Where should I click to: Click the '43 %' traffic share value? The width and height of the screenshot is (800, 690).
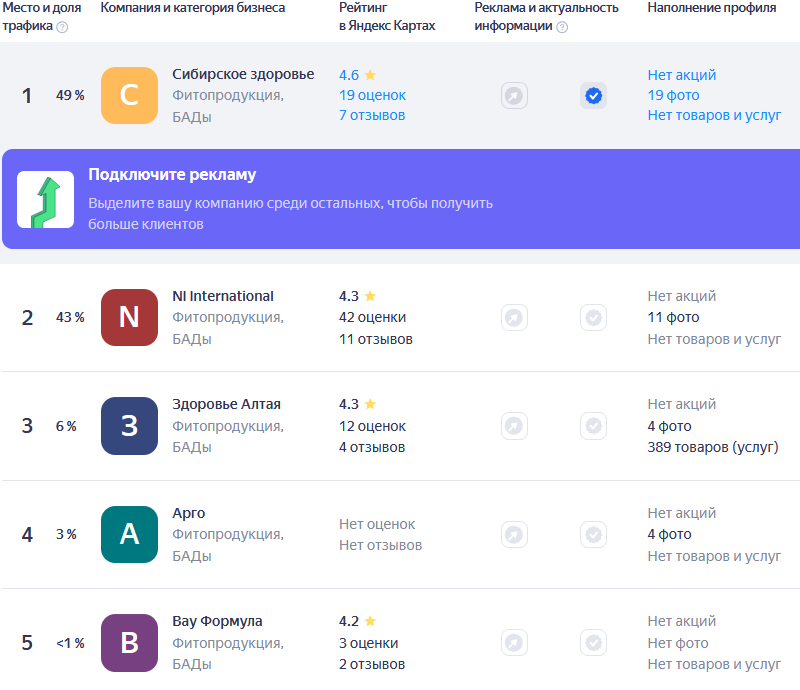[x=70, y=317]
